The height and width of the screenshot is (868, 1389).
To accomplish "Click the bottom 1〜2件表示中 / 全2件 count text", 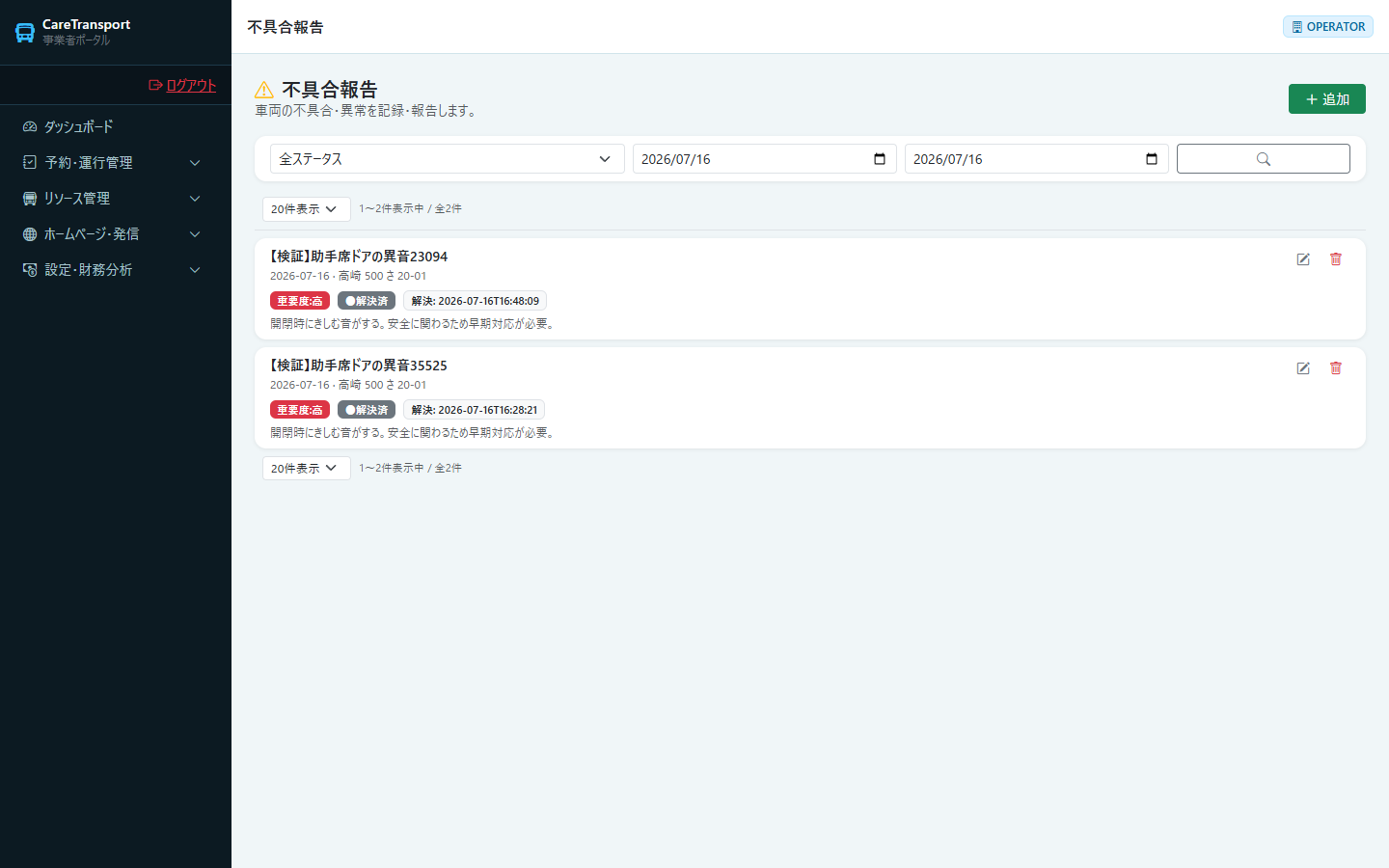I will click(x=410, y=468).
